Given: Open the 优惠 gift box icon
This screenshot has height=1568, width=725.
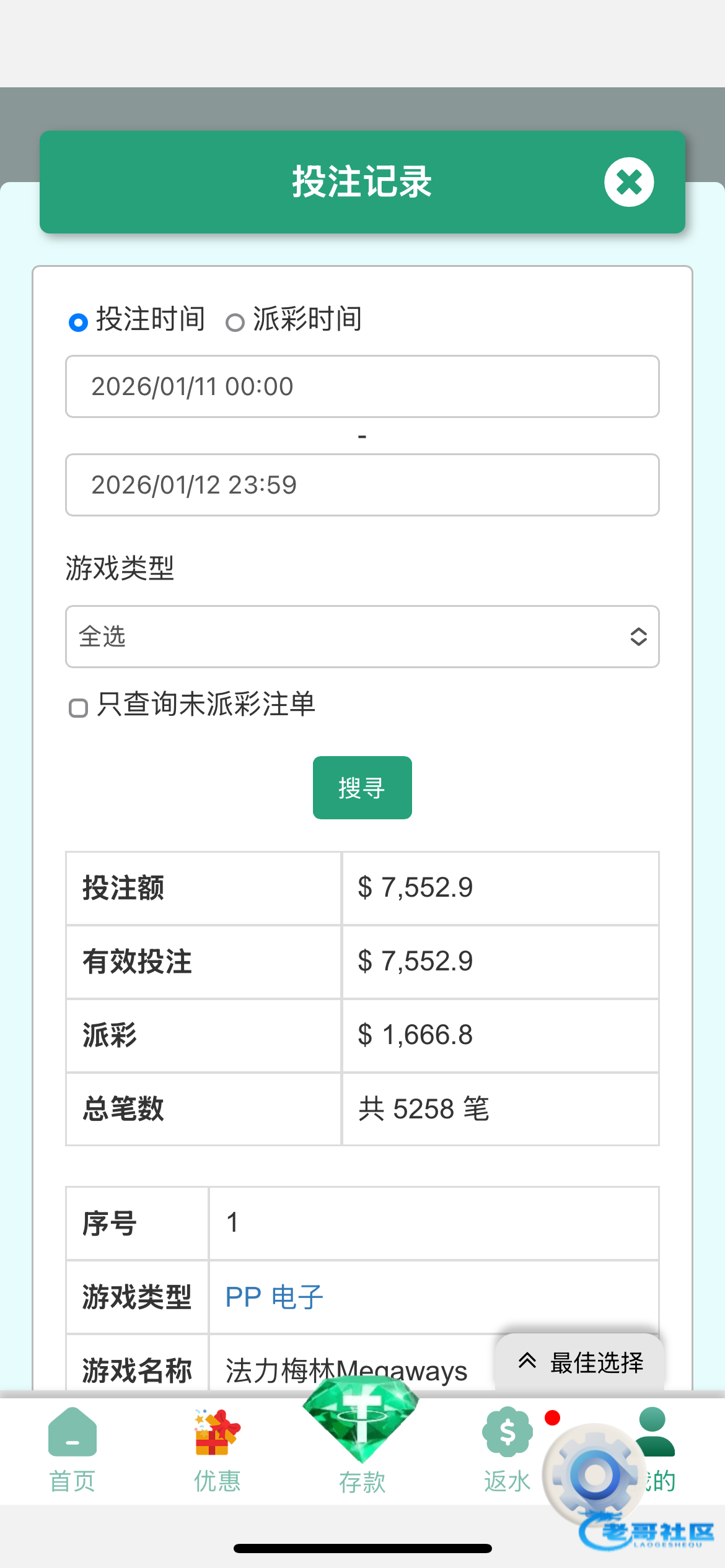Looking at the screenshot, I should pyautogui.click(x=216, y=1433).
